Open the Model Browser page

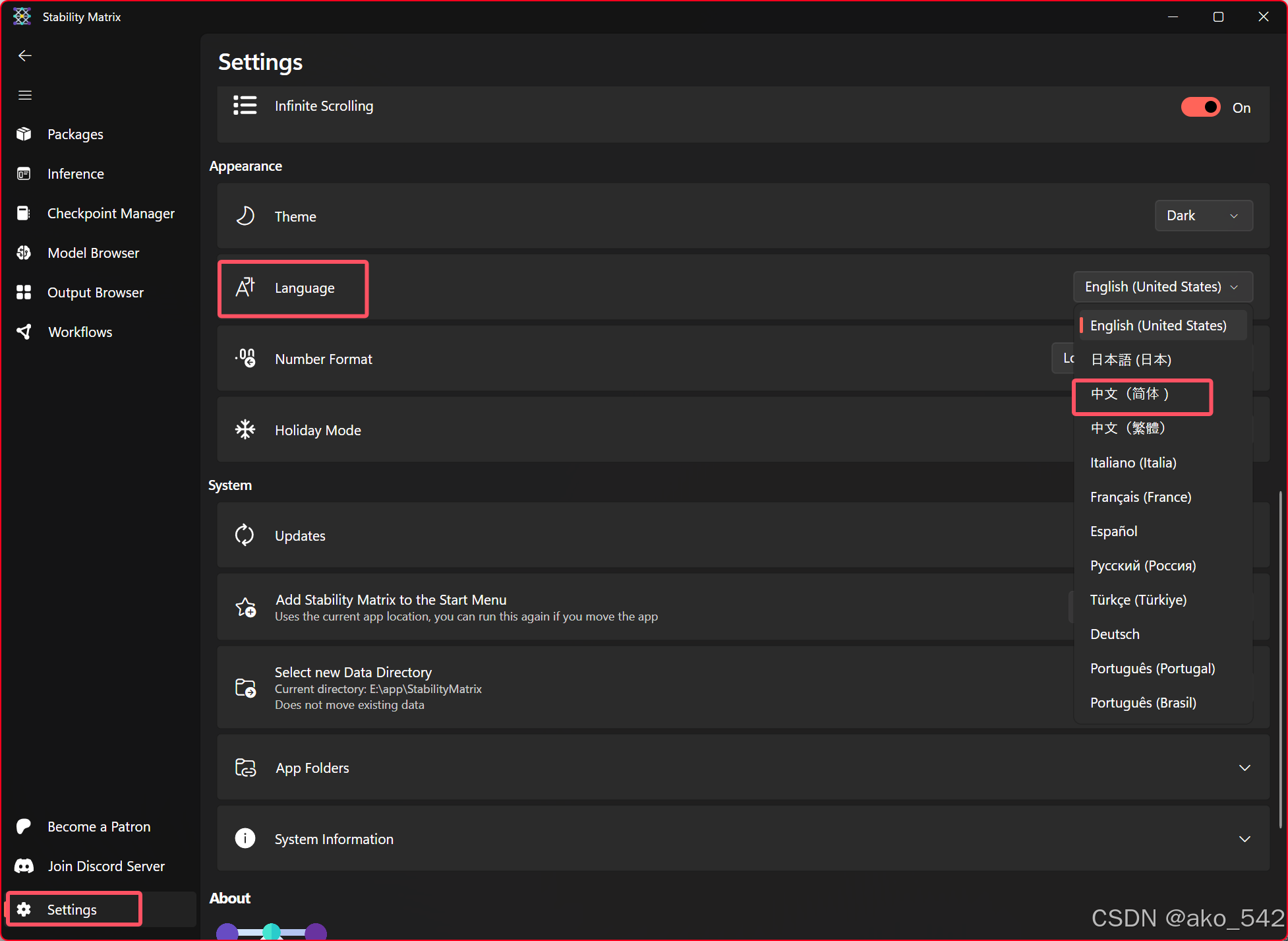click(x=100, y=253)
